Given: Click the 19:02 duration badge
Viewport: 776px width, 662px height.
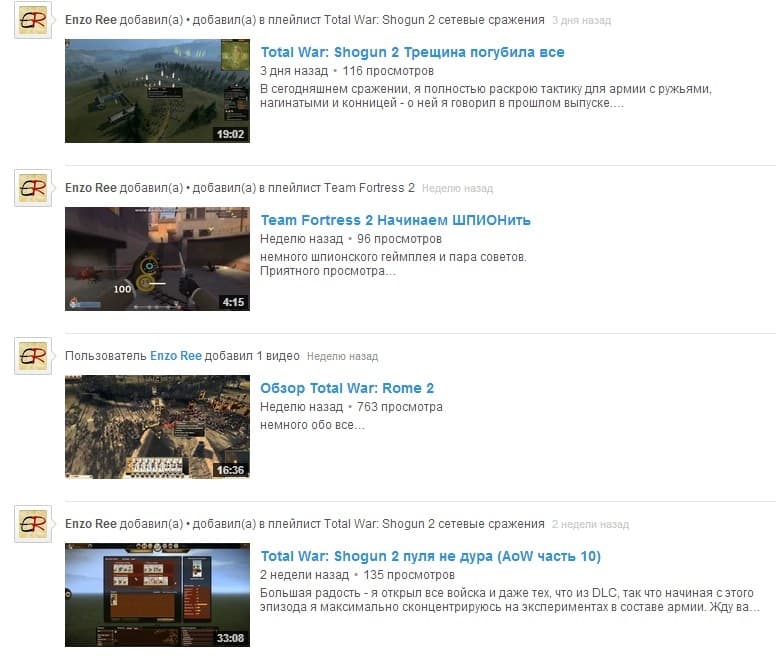Looking at the screenshot, I should click(x=230, y=134).
